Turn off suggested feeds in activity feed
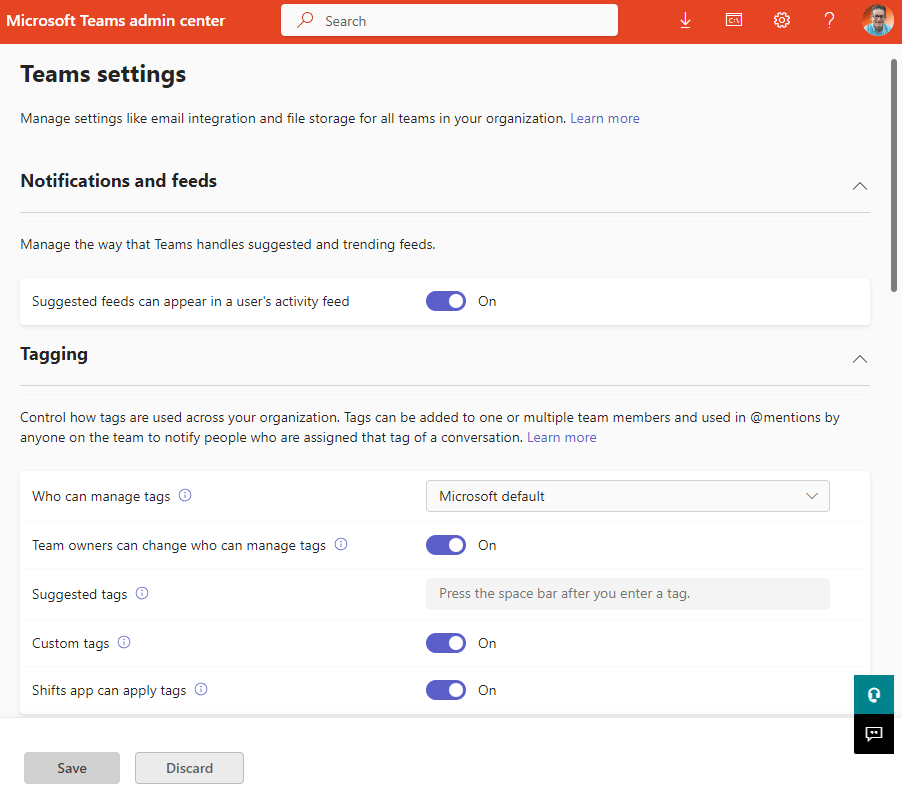902x793 pixels. [445, 301]
